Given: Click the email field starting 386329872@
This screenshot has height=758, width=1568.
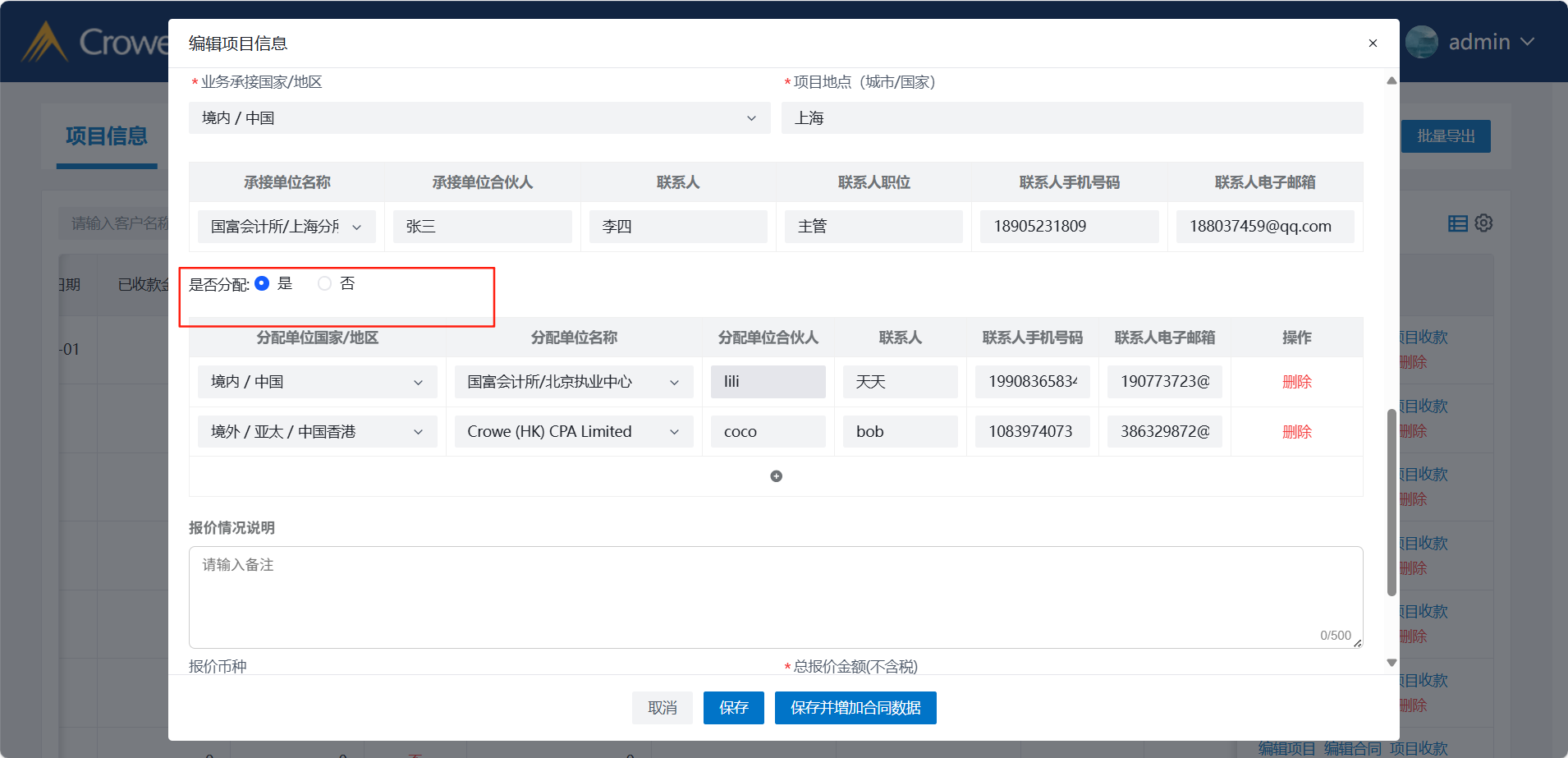Looking at the screenshot, I should pos(1165,432).
